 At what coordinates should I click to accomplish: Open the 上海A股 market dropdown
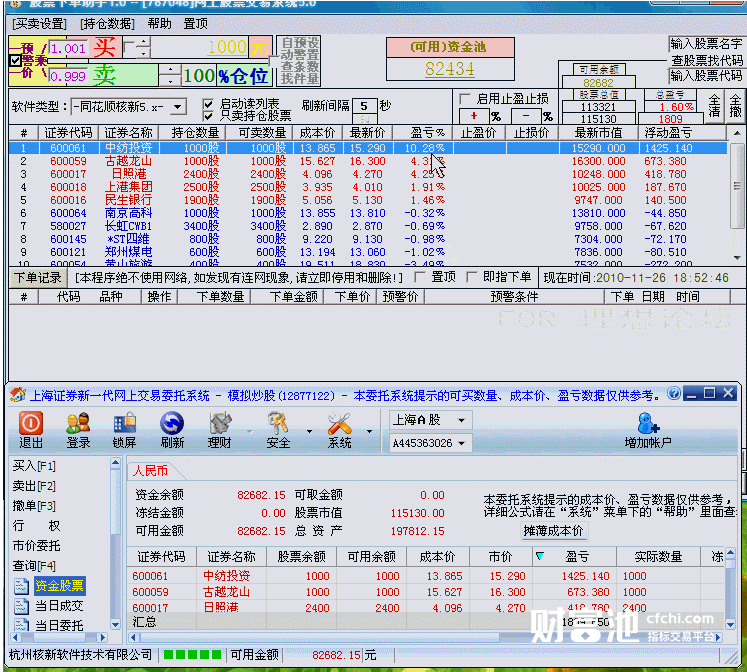[x=461, y=420]
